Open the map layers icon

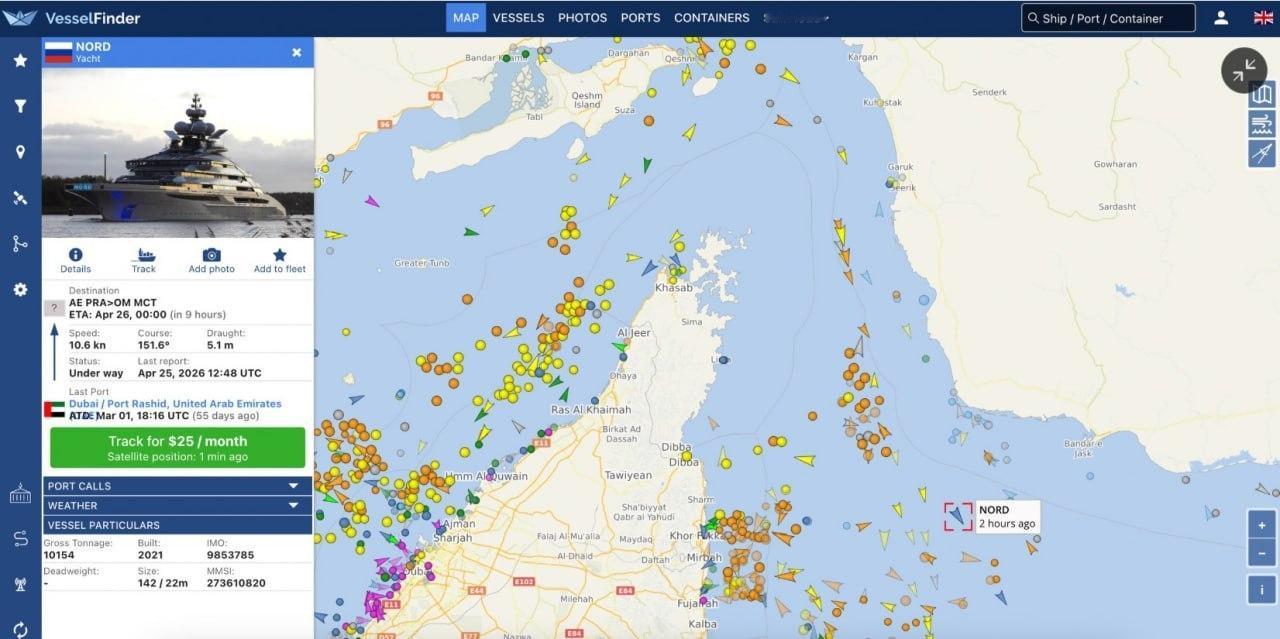(1262, 95)
